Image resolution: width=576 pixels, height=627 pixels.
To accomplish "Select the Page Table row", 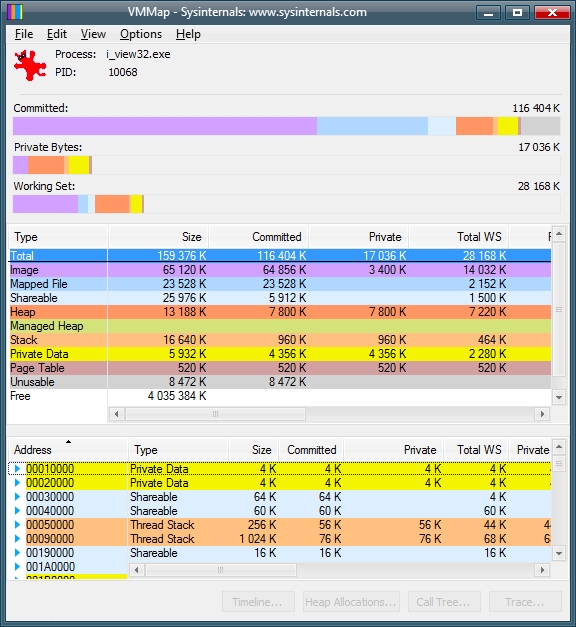I will 280,368.
